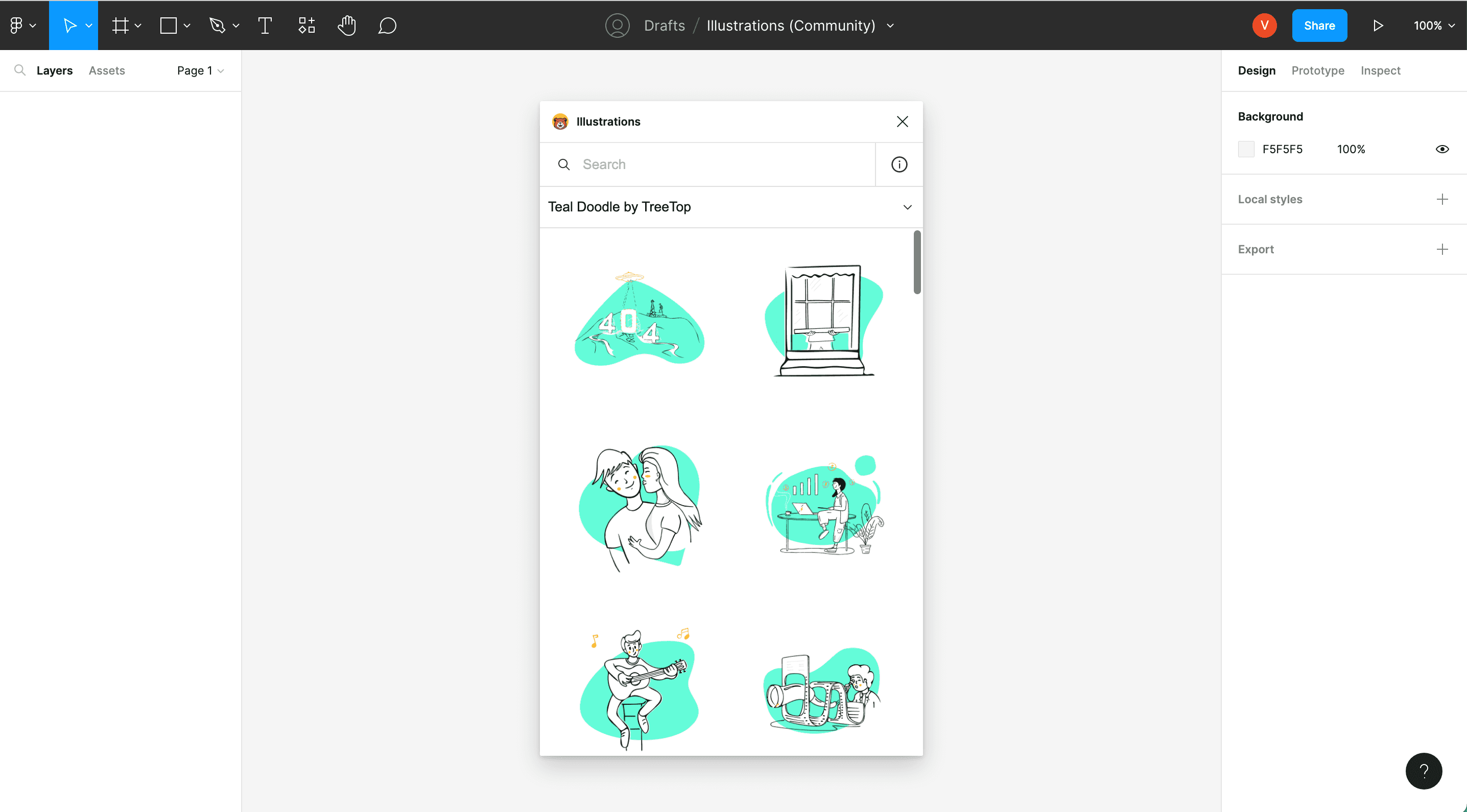Select the Rectangle shape tool
The width and height of the screenshot is (1467, 812).
169,25
